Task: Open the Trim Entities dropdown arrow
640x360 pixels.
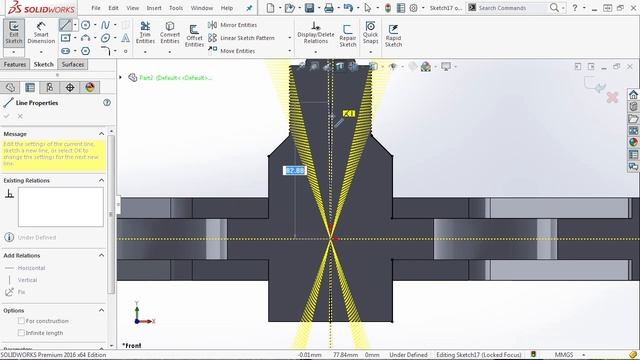Action: (145, 52)
